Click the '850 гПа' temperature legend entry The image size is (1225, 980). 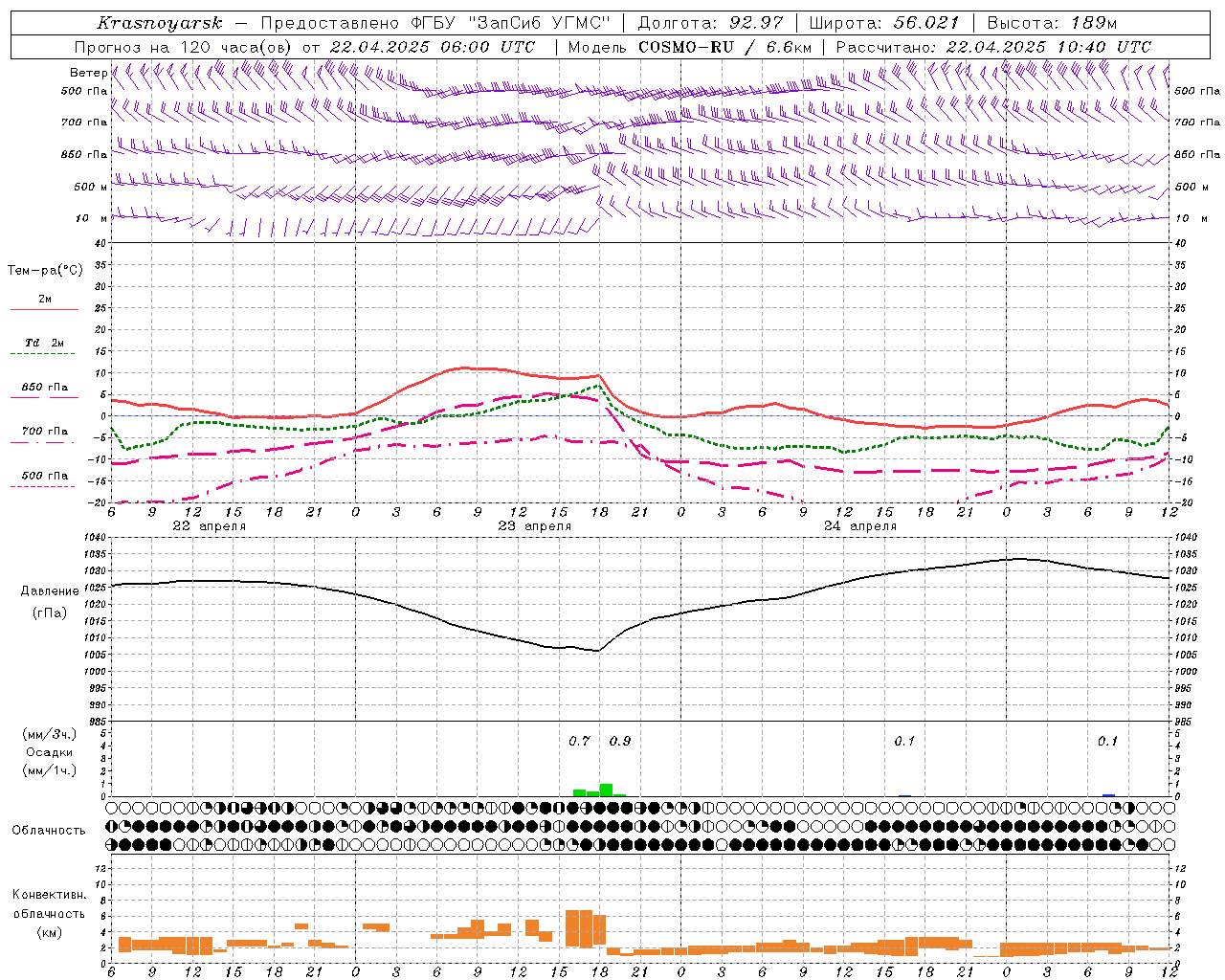pyautogui.click(x=45, y=388)
